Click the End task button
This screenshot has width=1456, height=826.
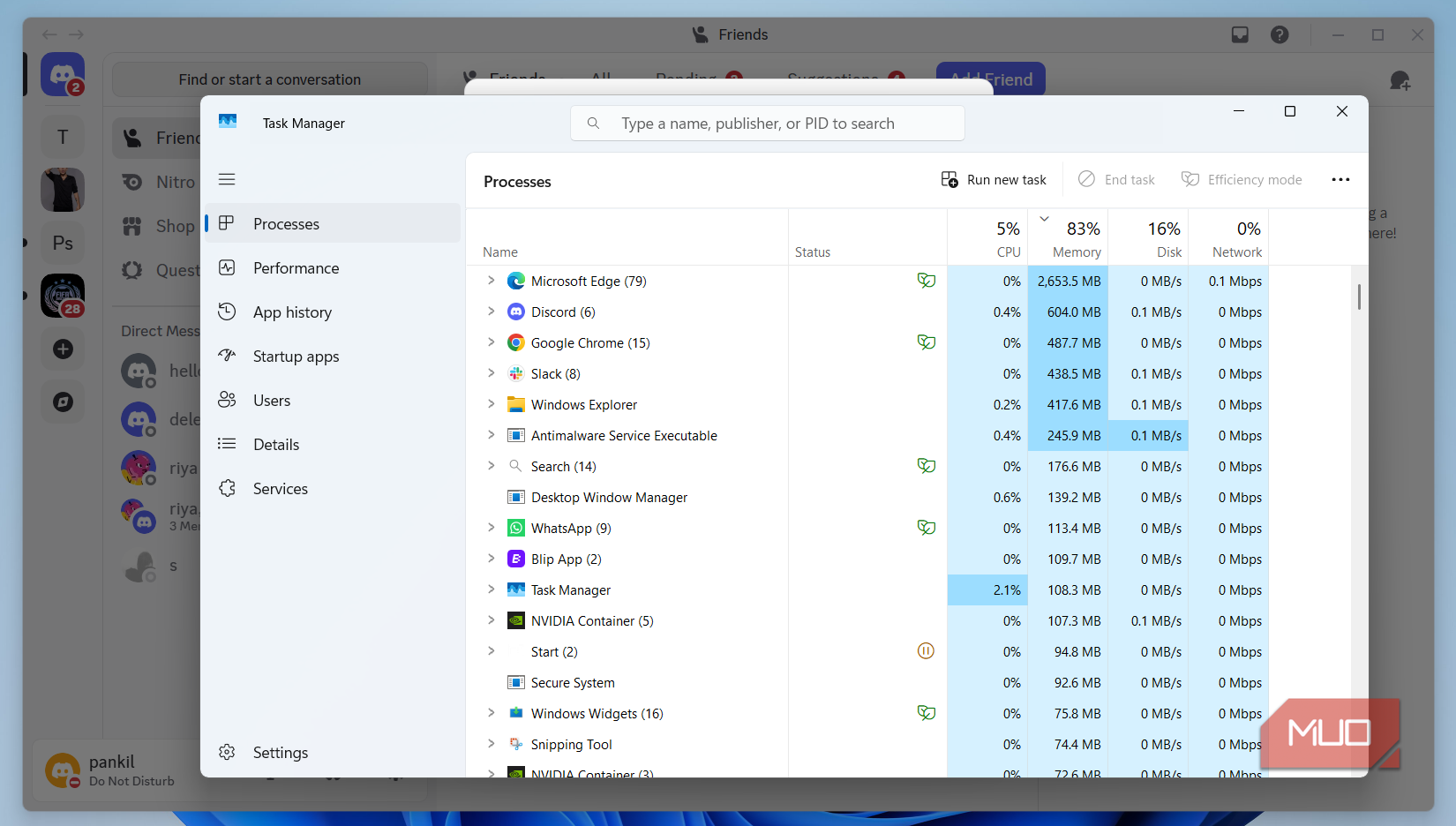click(x=1116, y=179)
